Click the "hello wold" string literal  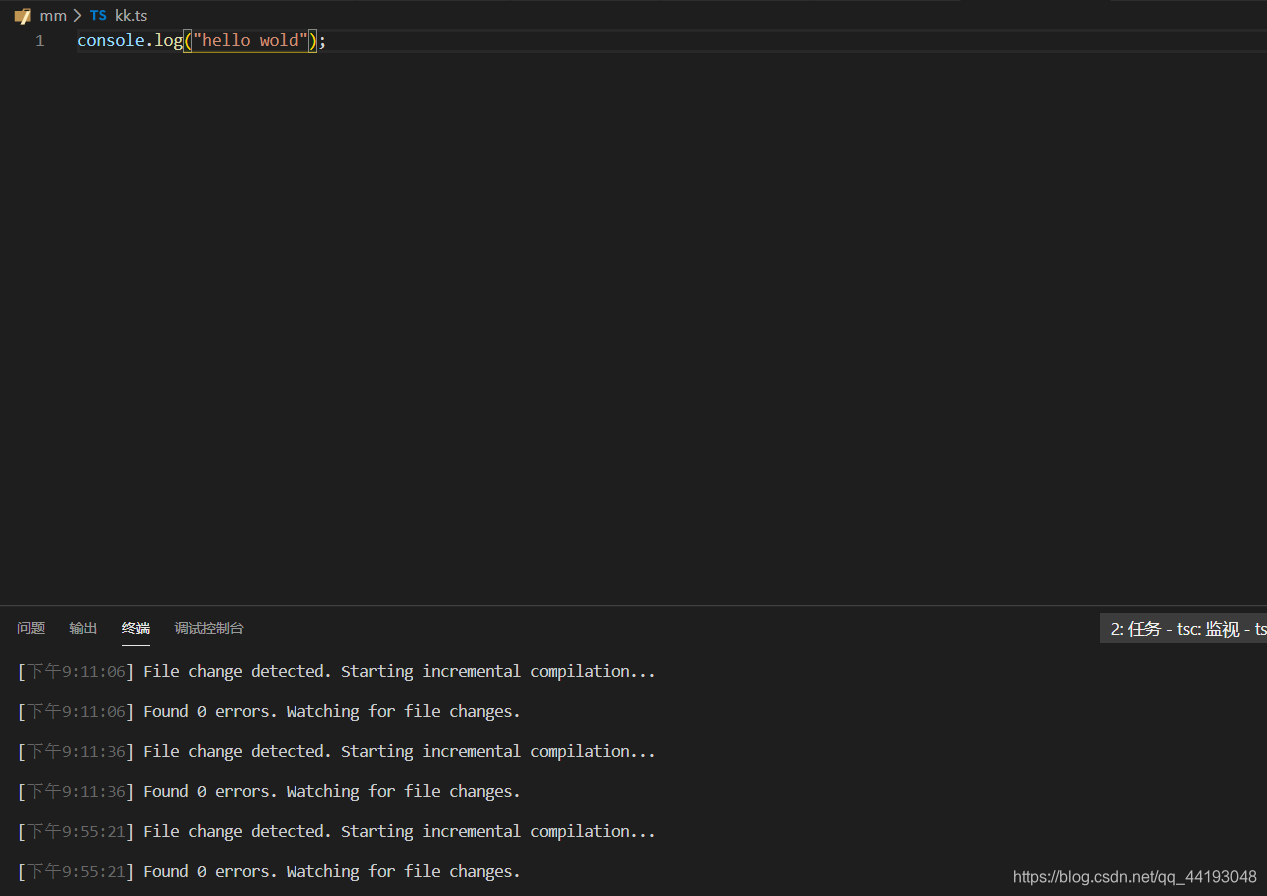coord(250,41)
